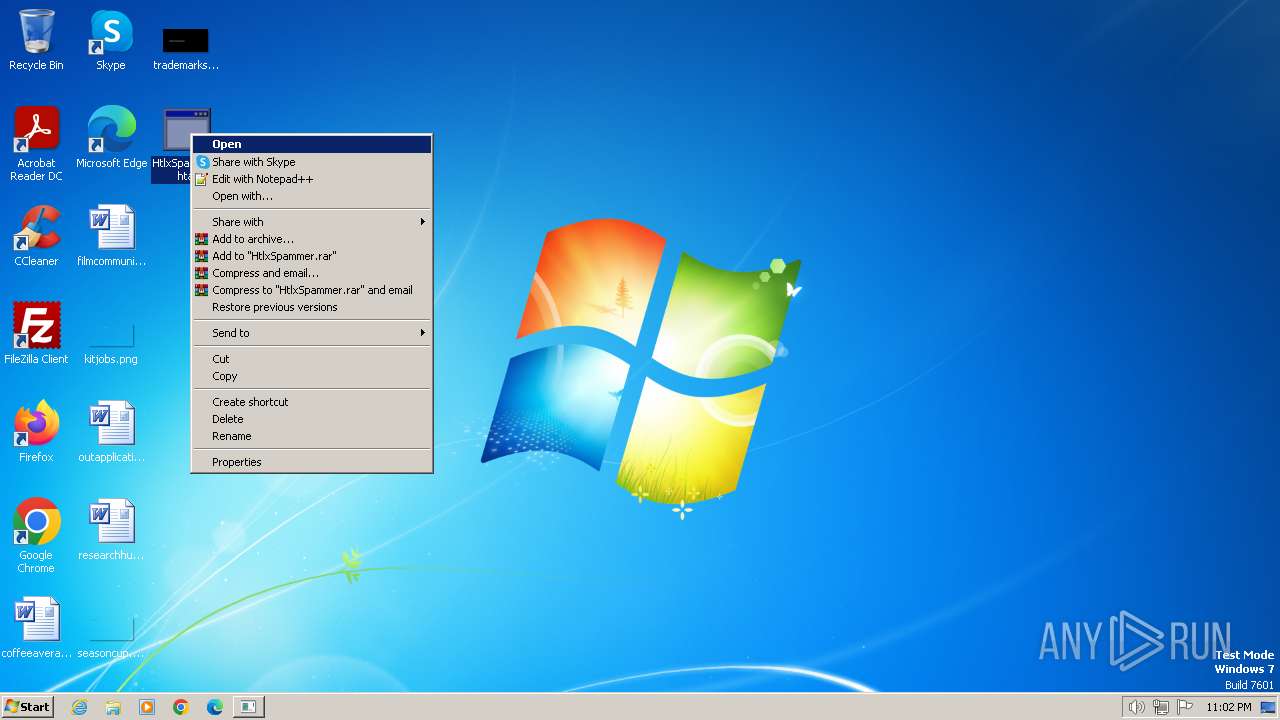The image size is (1280, 720).
Task: Select the trademarks file icon
Action: [186, 48]
